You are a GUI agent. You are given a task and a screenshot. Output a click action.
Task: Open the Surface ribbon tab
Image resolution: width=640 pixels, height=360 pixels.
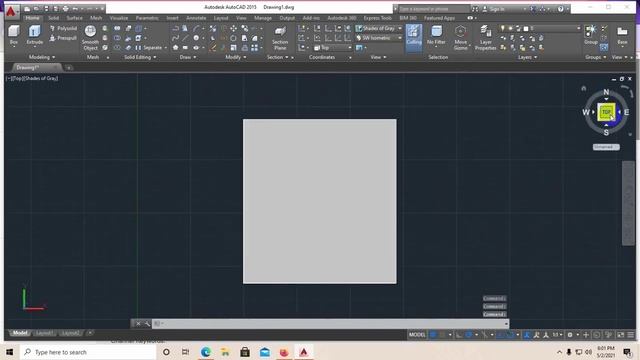tap(74, 18)
